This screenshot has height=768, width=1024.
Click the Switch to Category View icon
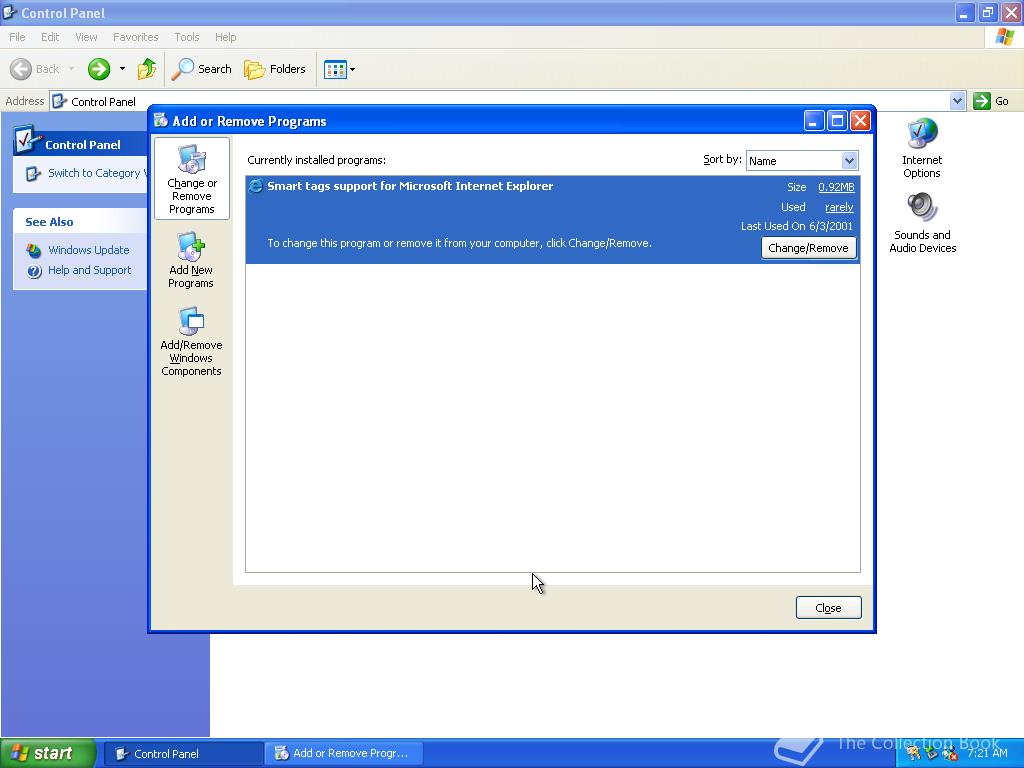coord(33,174)
